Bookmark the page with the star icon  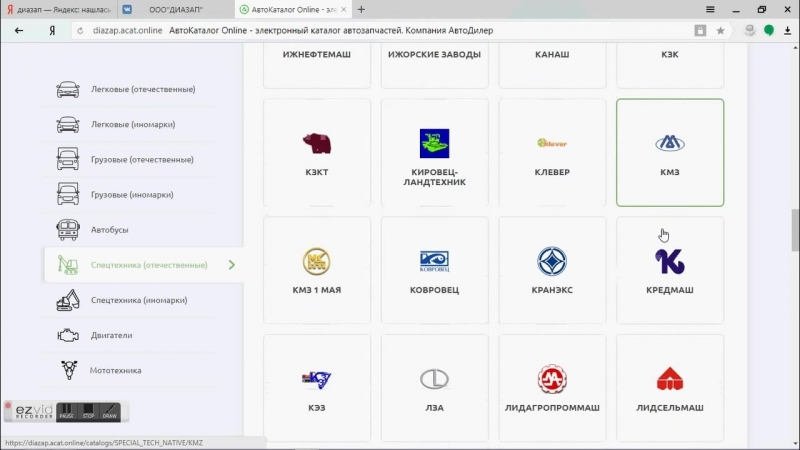720,30
